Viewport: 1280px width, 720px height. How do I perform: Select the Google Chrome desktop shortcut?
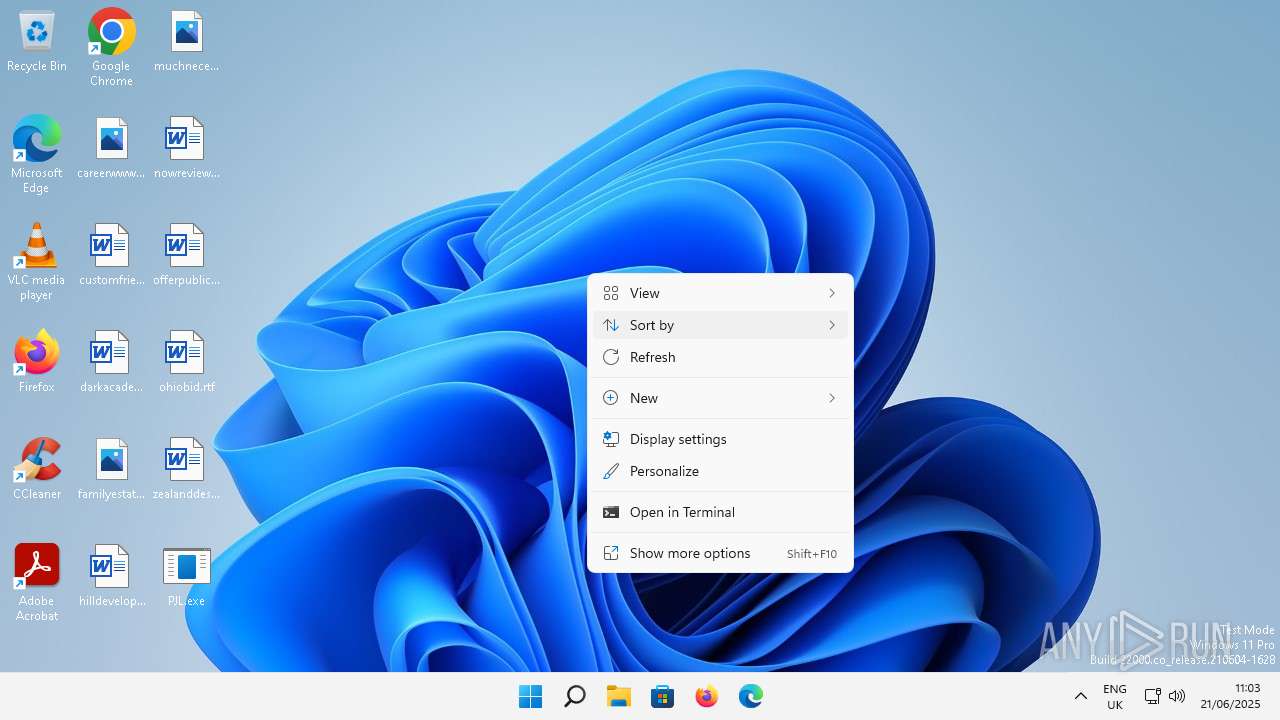(111, 47)
